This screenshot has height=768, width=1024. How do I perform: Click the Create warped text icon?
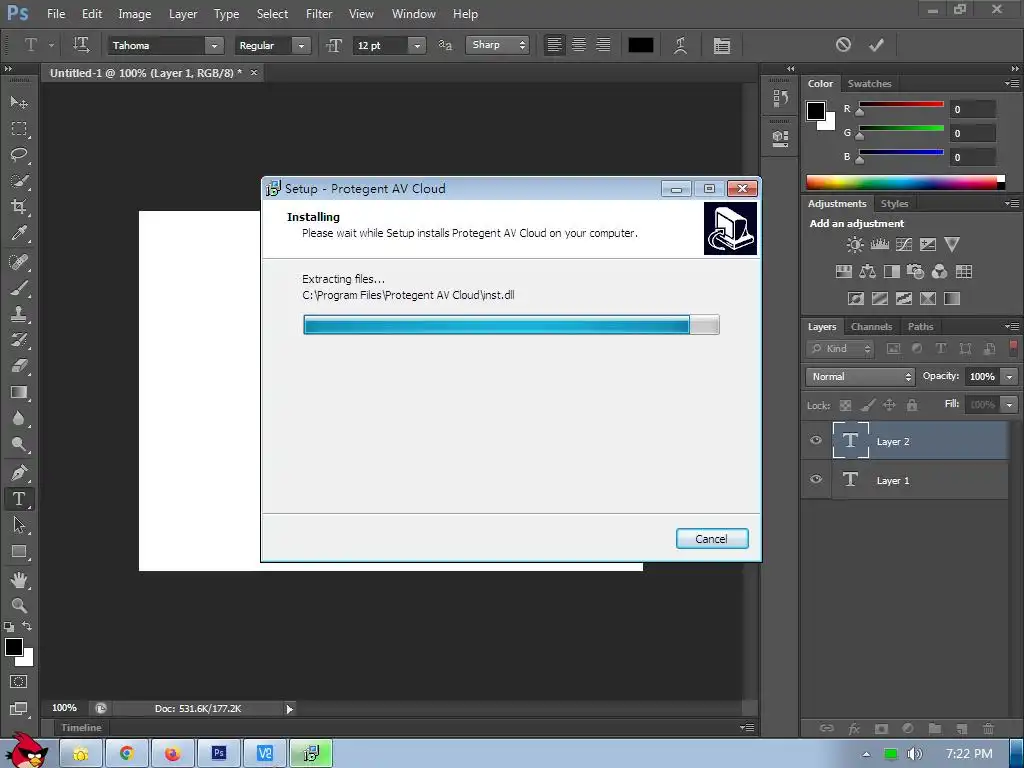(680, 45)
